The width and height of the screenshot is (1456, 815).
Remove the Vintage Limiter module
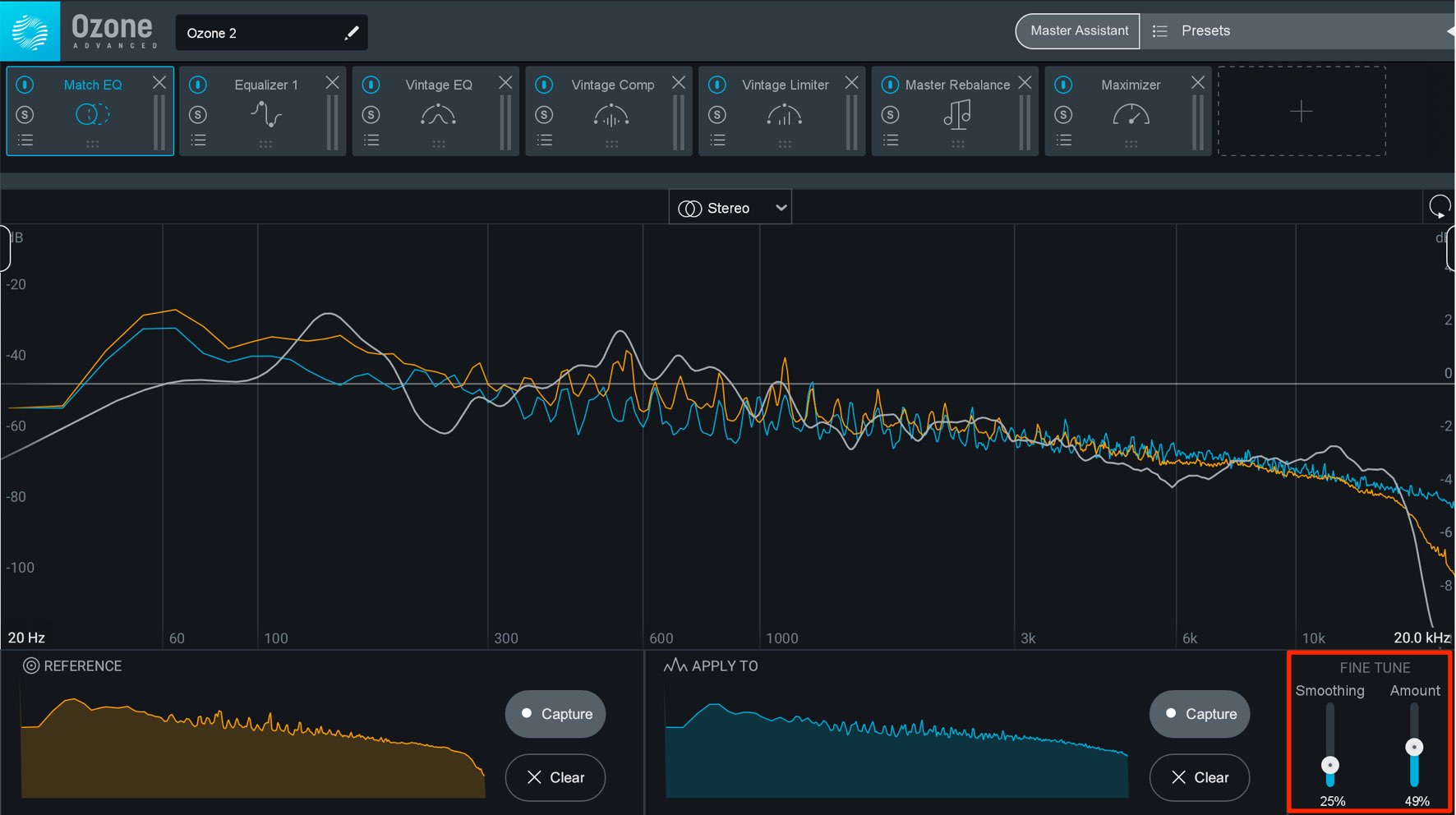tap(852, 83)
